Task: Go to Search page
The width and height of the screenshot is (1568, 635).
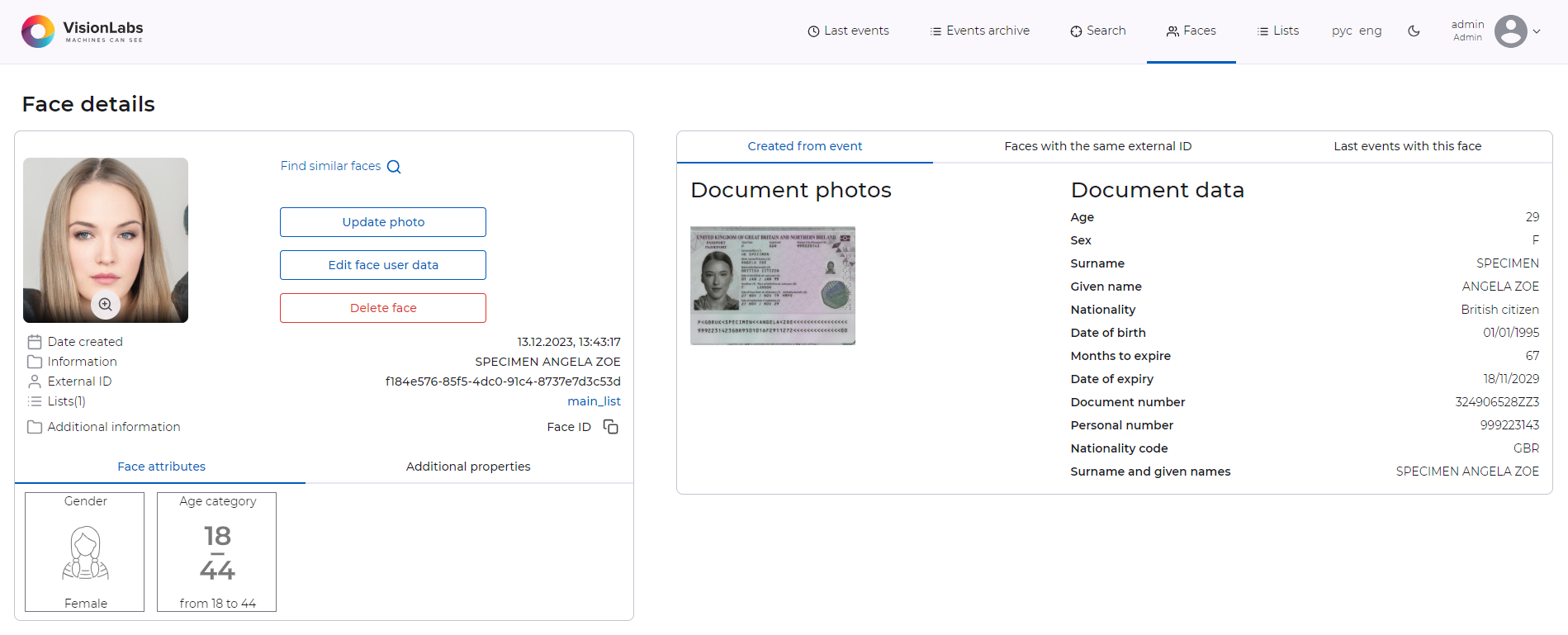Action: (1098, 31)
